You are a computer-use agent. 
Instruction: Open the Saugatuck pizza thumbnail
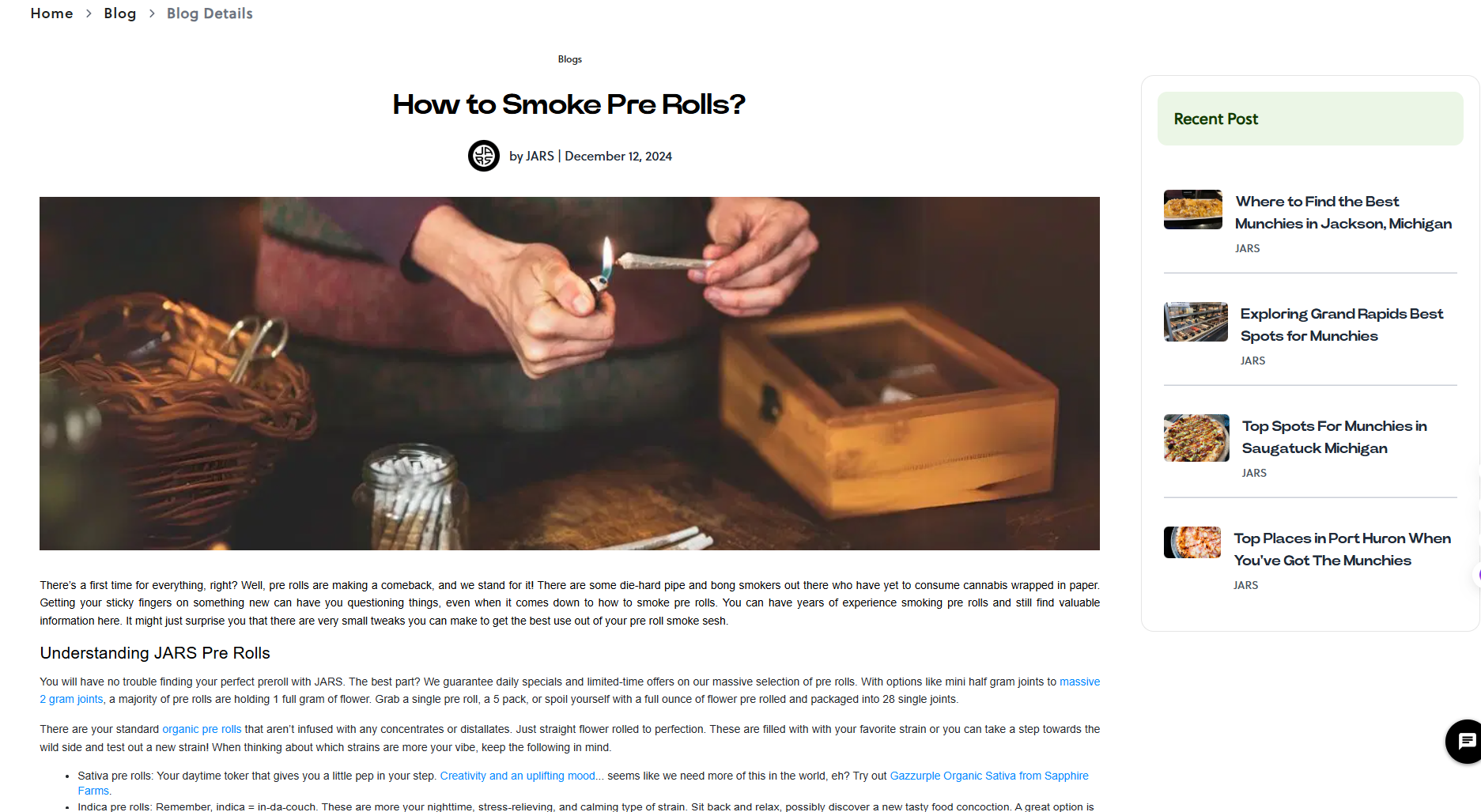pyautogui.click(x=1196, y=438)
